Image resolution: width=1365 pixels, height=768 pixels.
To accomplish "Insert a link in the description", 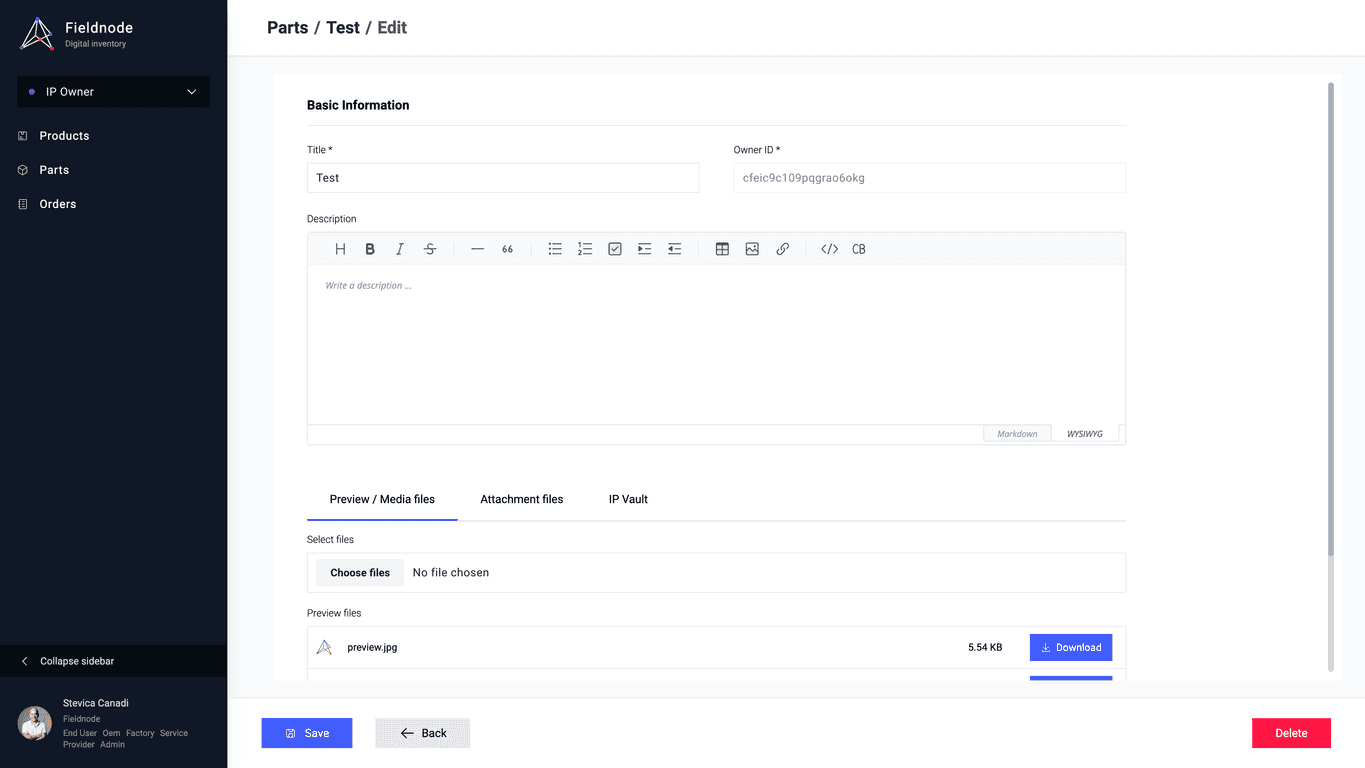I will pyautogui.click(x=782, y=249).
